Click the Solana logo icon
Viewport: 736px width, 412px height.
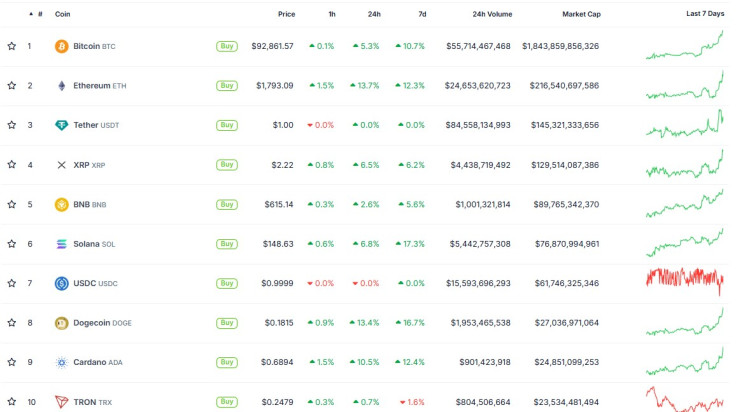(x=61, y=244)
